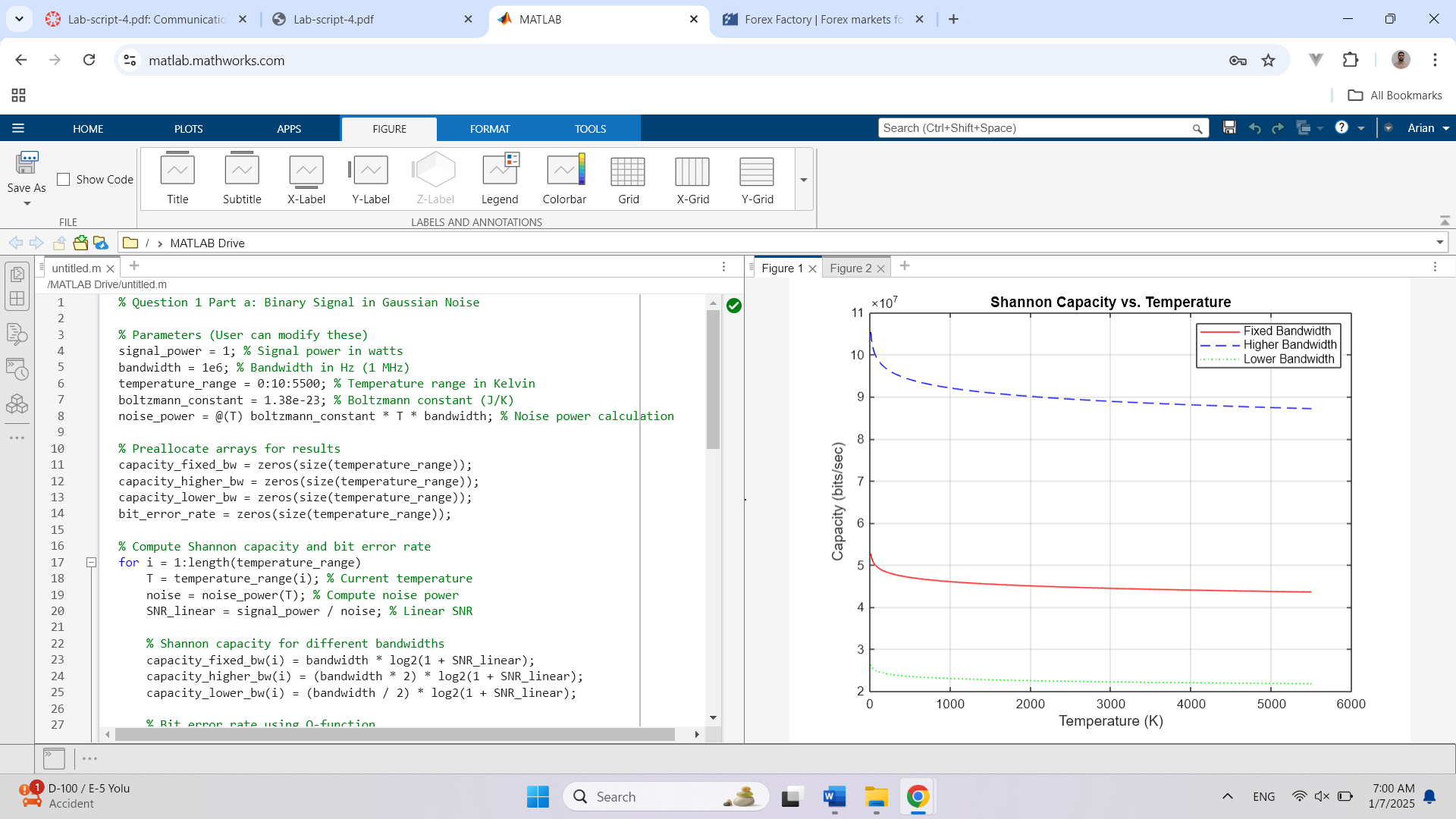Click MATLAB Drive breadcrumb
Viewport: 1456px width, 819px height.
coord(207,243)
